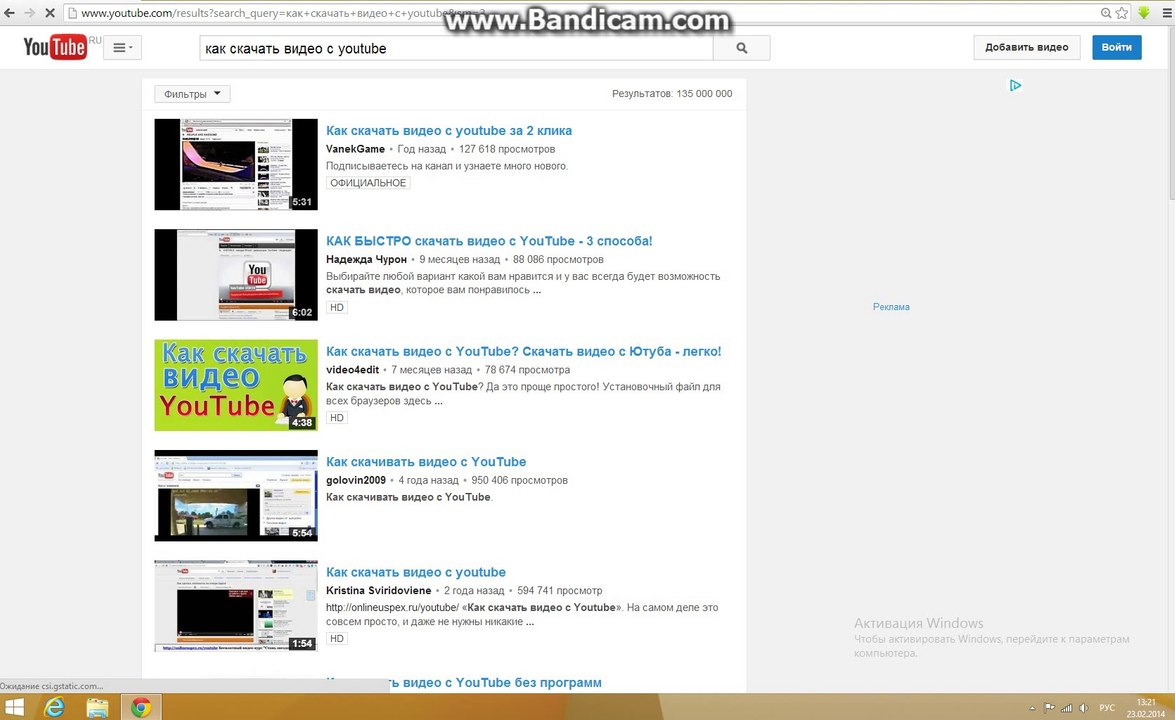Open the YouTube guide menu button
1175x720 pixels.
(x=123, y=48)
